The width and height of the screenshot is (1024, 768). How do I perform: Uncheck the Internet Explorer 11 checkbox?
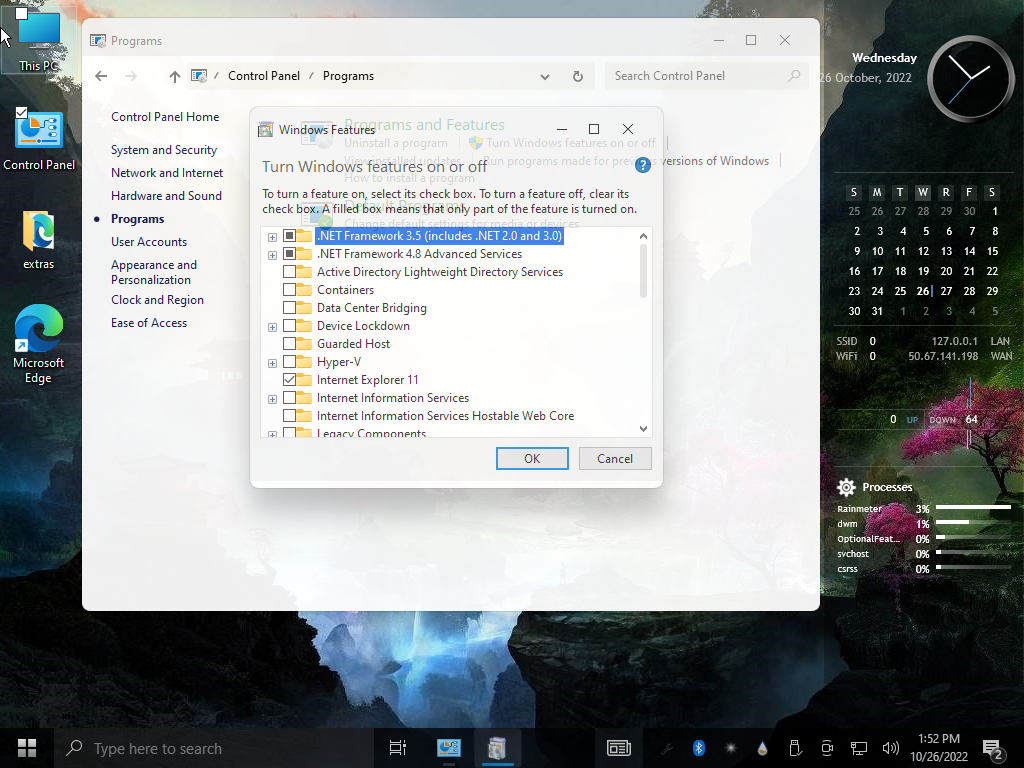(x=290, y=380)
